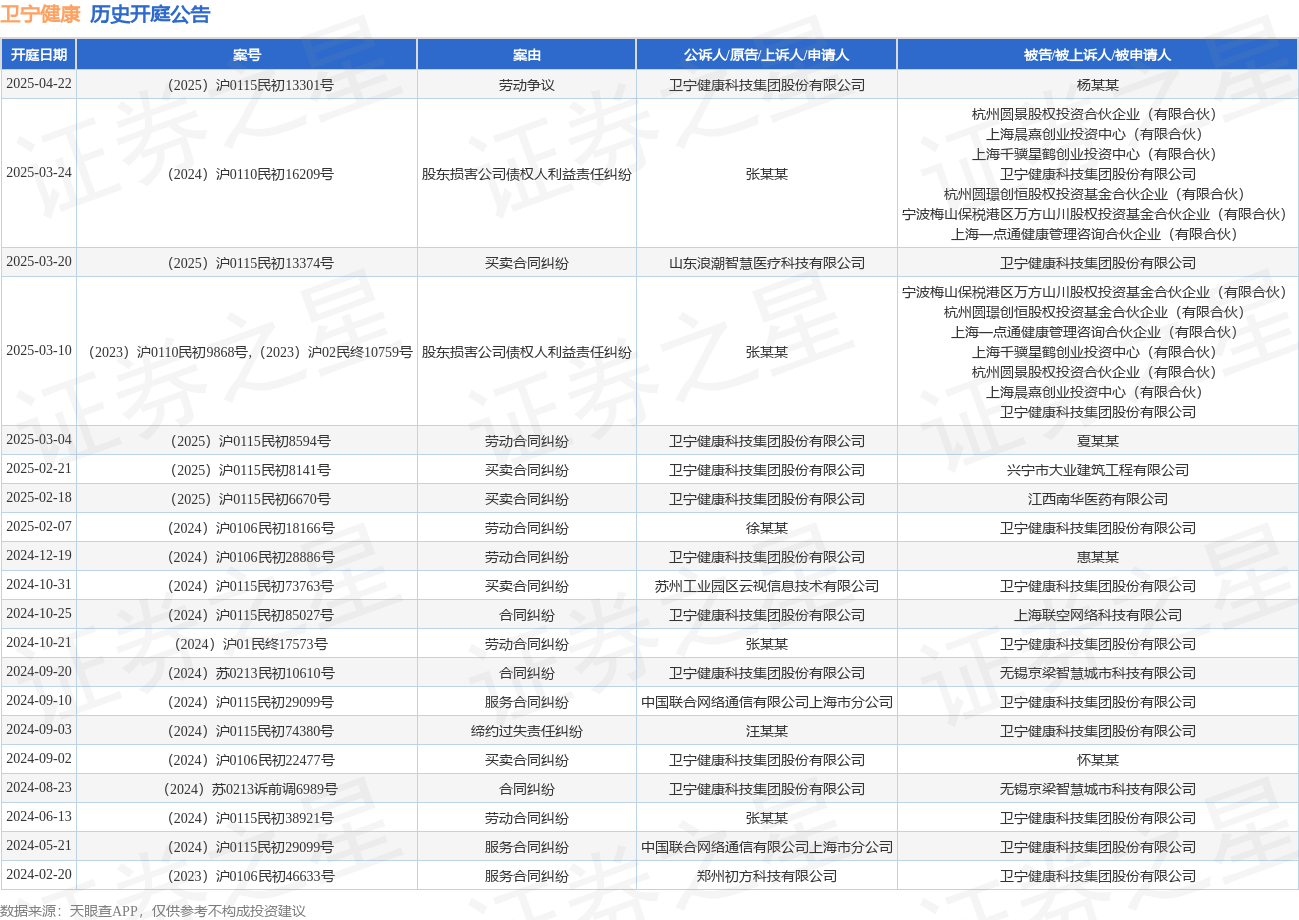Click the 历史开庭公告 heading
1299x920 pixels.
pos(150,14)
